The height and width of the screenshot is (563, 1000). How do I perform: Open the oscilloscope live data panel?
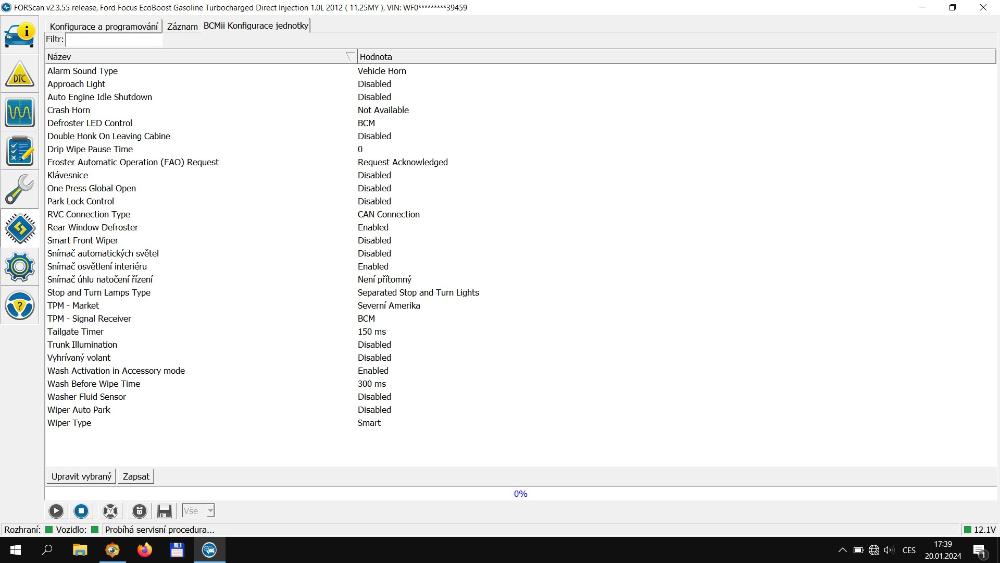(x=20, y=112)
